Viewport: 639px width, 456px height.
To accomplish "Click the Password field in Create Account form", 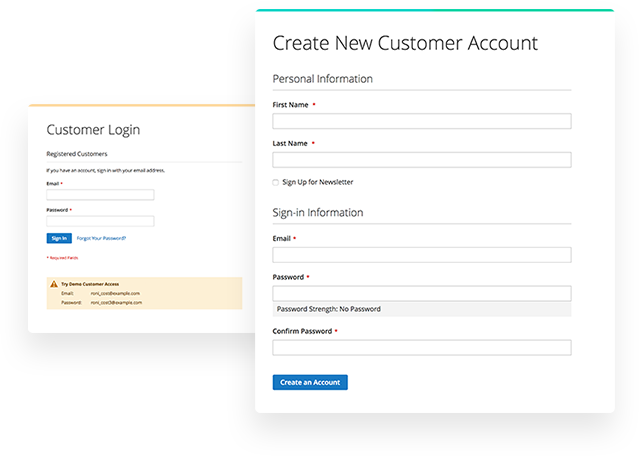I will 422,293.
